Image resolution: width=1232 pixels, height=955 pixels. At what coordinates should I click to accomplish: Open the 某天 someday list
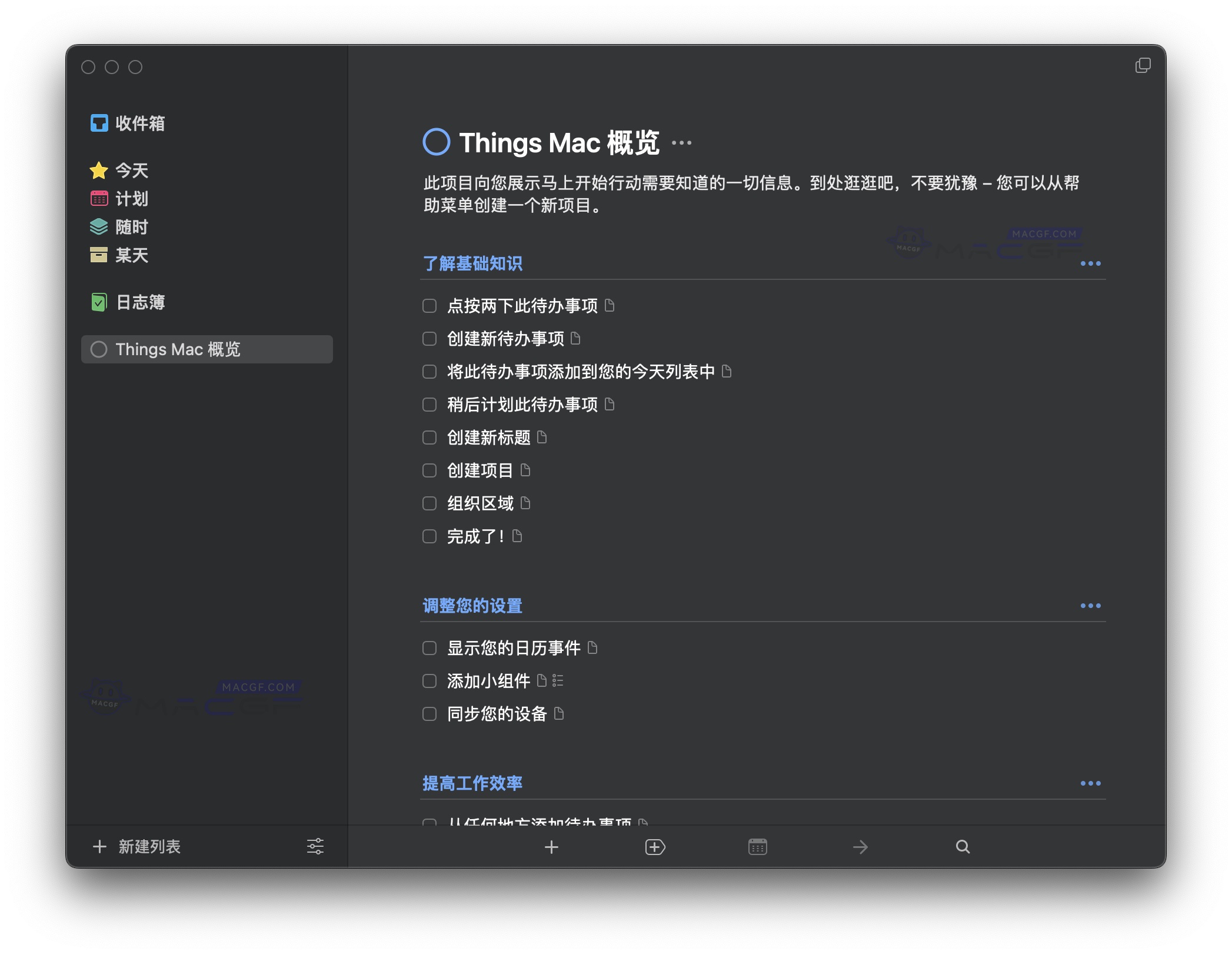pyautogui.click(x=132, y=256)
